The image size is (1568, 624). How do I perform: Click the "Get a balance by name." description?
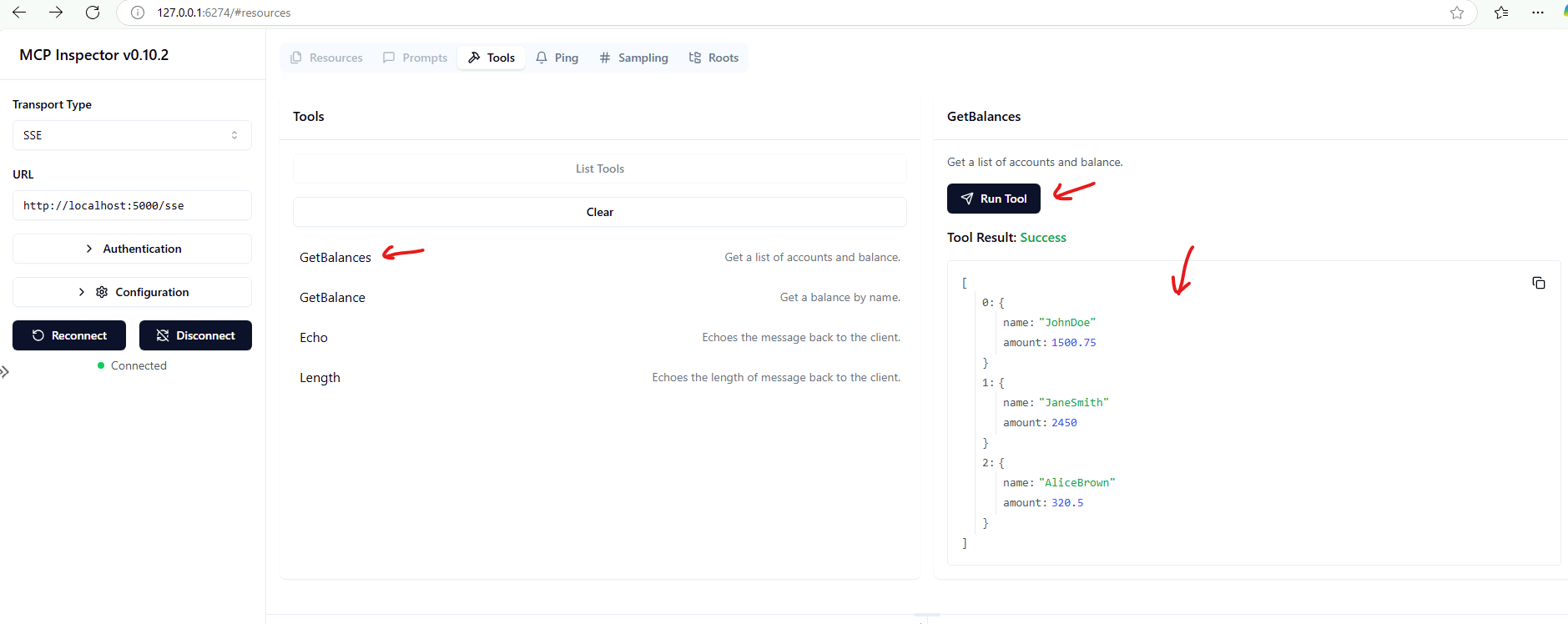[840, 297]
